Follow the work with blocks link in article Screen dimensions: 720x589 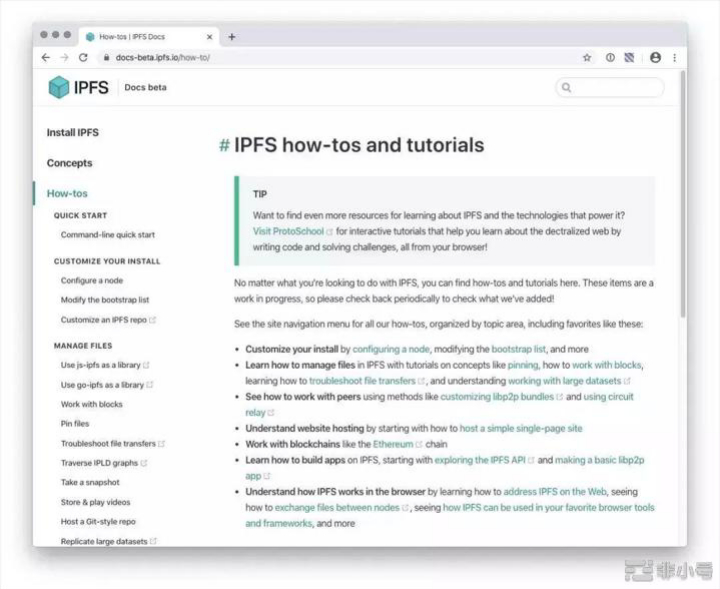click(x=607, y=365)
